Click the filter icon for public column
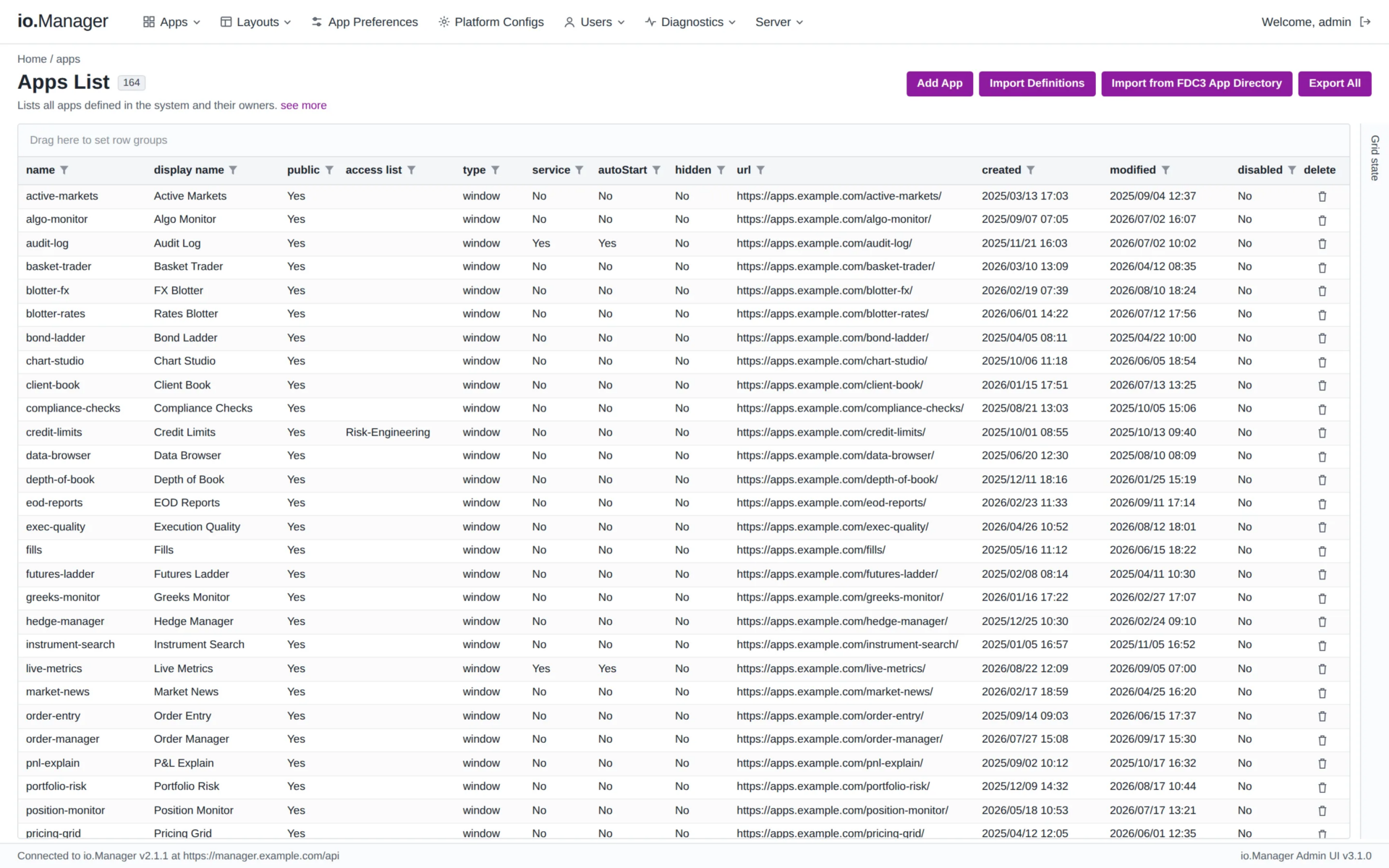The width and height of the screenshot is (1389, 868). point(329,170)
